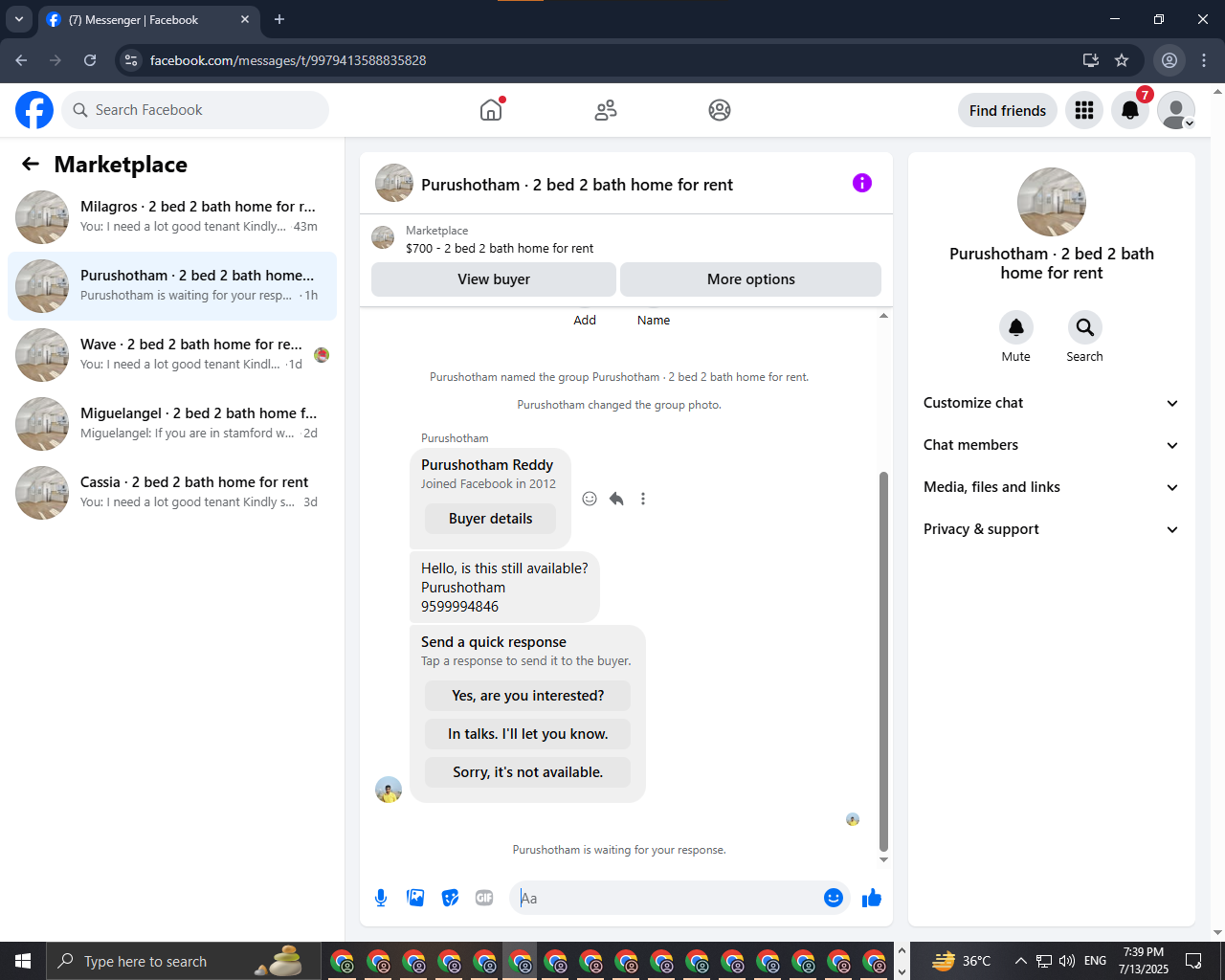Select the Cassia conversation
Image resolution: width=1225 pixels, height=980 pixels.
point(172,493)
